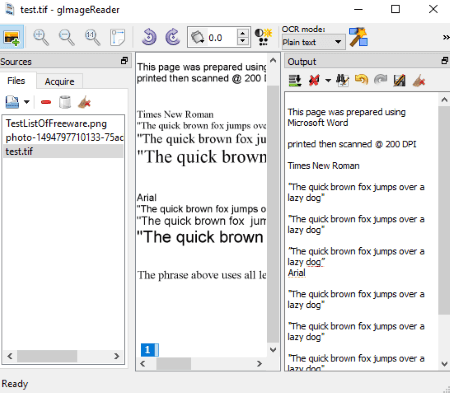This screenshot has width=450, height=393.
Task: Open brightness and contrast image controls
Action: point(263,37)
